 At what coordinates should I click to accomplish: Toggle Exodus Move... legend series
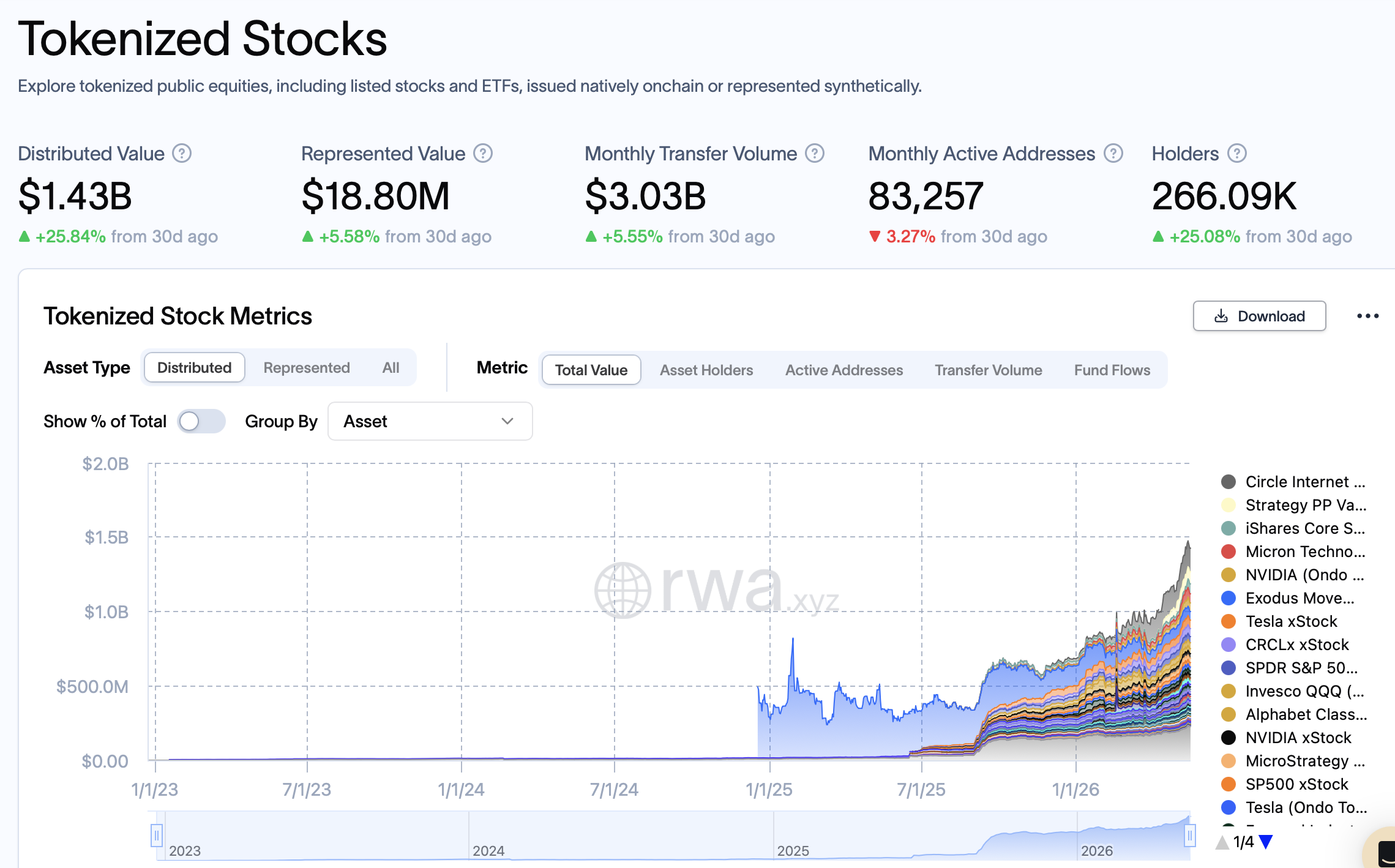1288,598
